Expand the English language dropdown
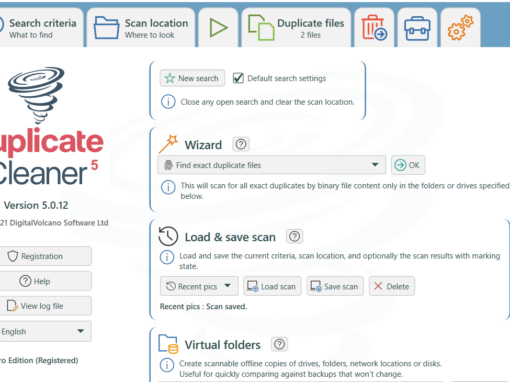Viewport: 510px width, 382px height. point(45,331)
